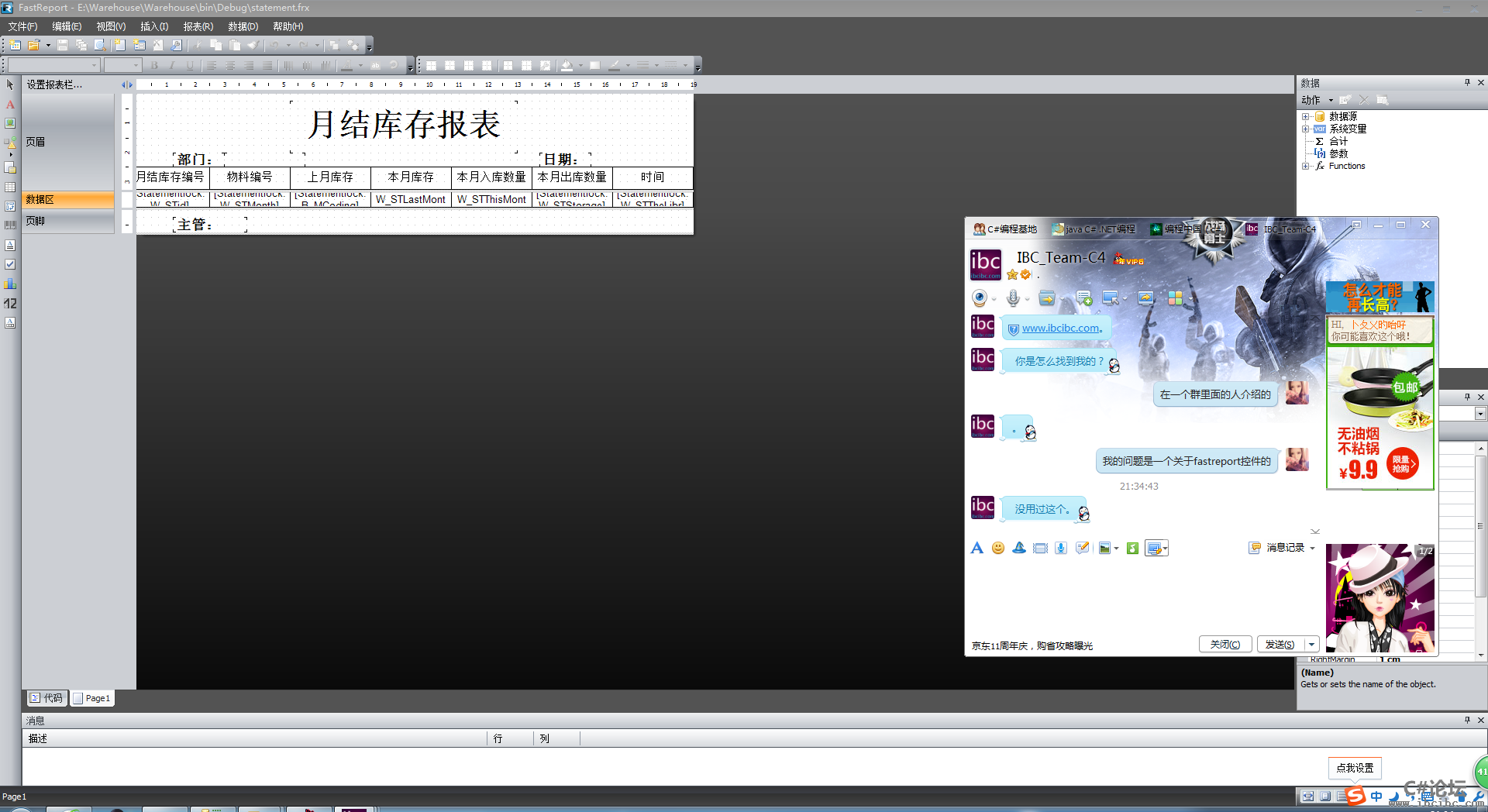Select the Table object tool

[10, 187]
